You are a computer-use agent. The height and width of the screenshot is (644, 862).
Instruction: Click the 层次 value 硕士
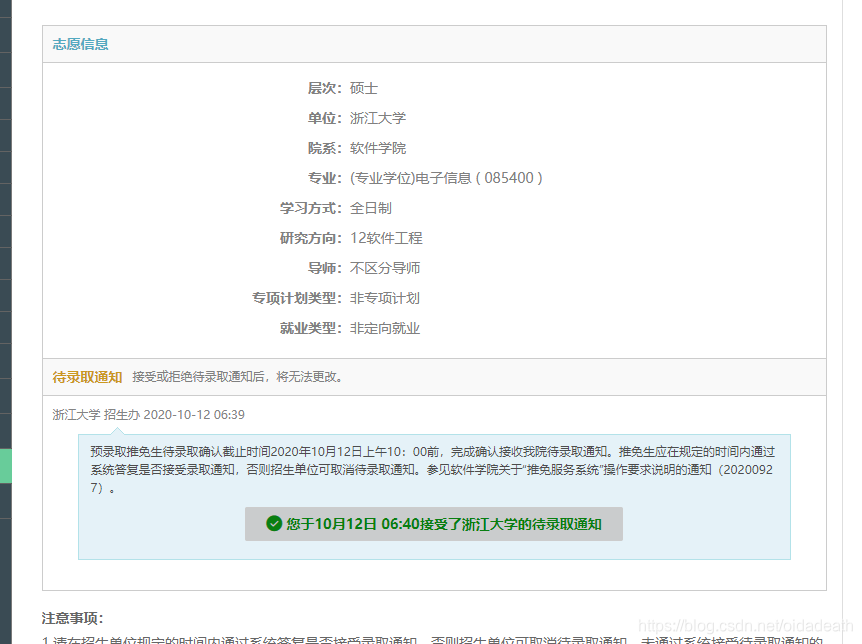click(363, 89)
